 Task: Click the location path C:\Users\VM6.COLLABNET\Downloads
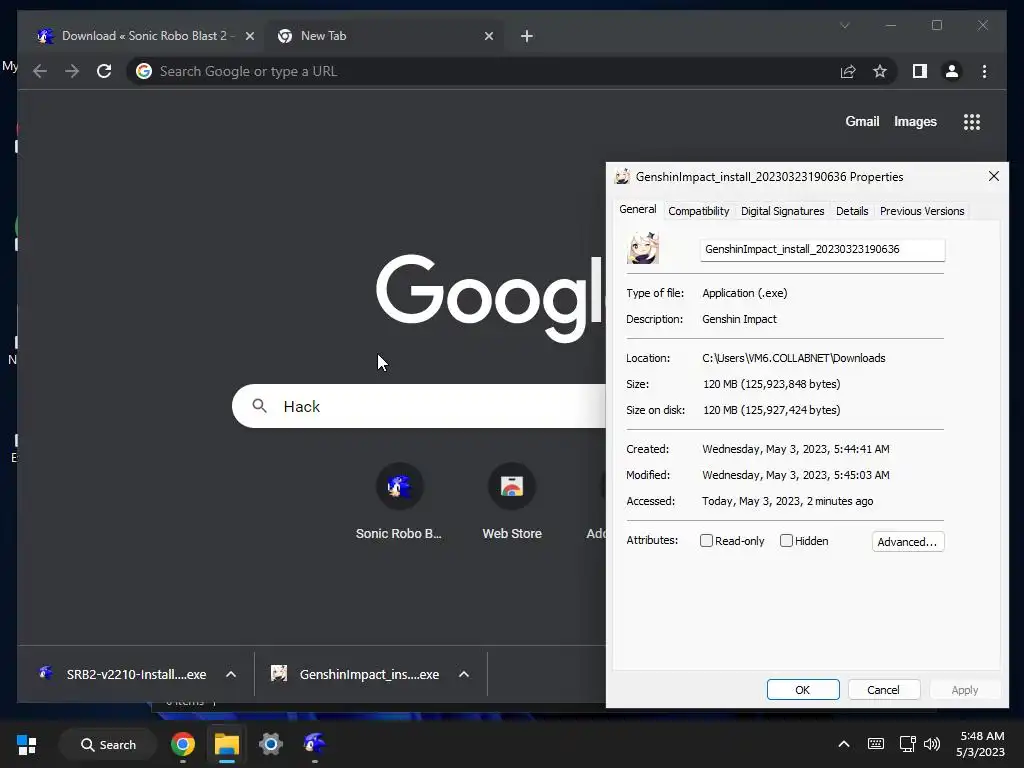(793, 358)
